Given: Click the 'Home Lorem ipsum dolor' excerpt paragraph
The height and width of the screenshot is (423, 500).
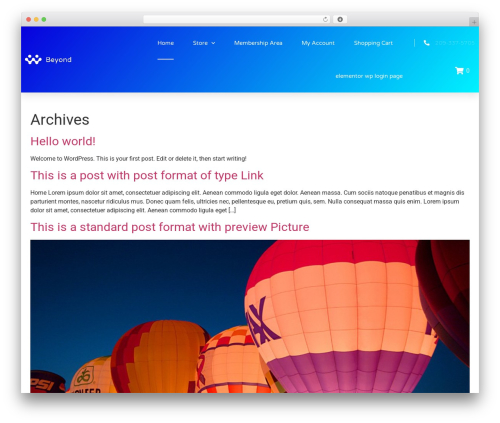Looking at the screenshot, I should coord(247,201).
